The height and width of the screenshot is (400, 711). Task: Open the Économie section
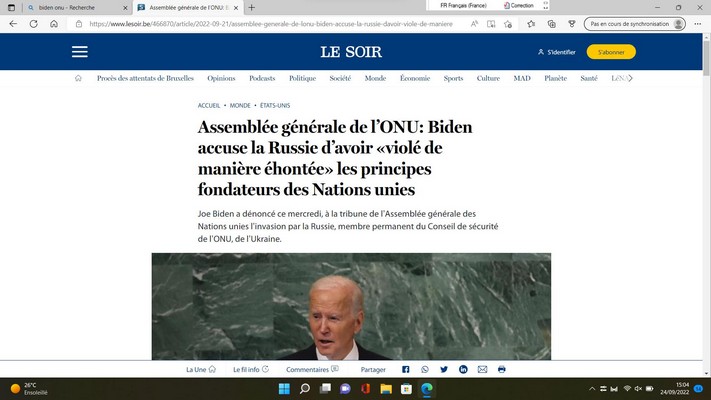(x=415, y=78)
